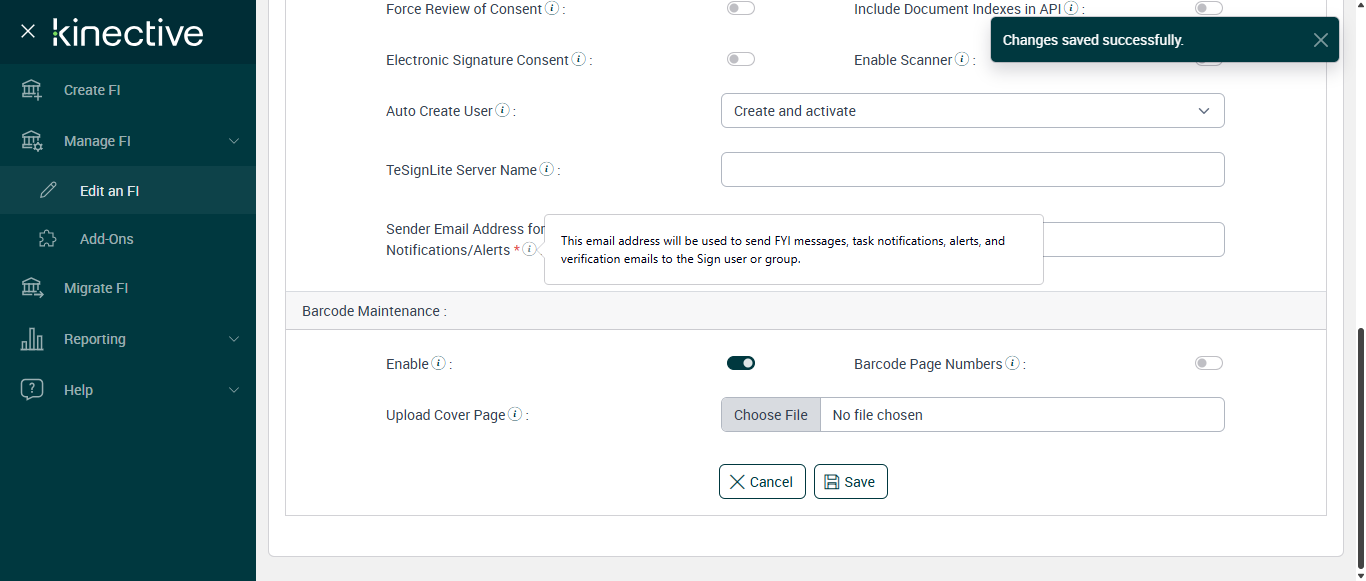Click info icon next to Upload Cover Page
Screen dimensions: 1366x581
515,415
